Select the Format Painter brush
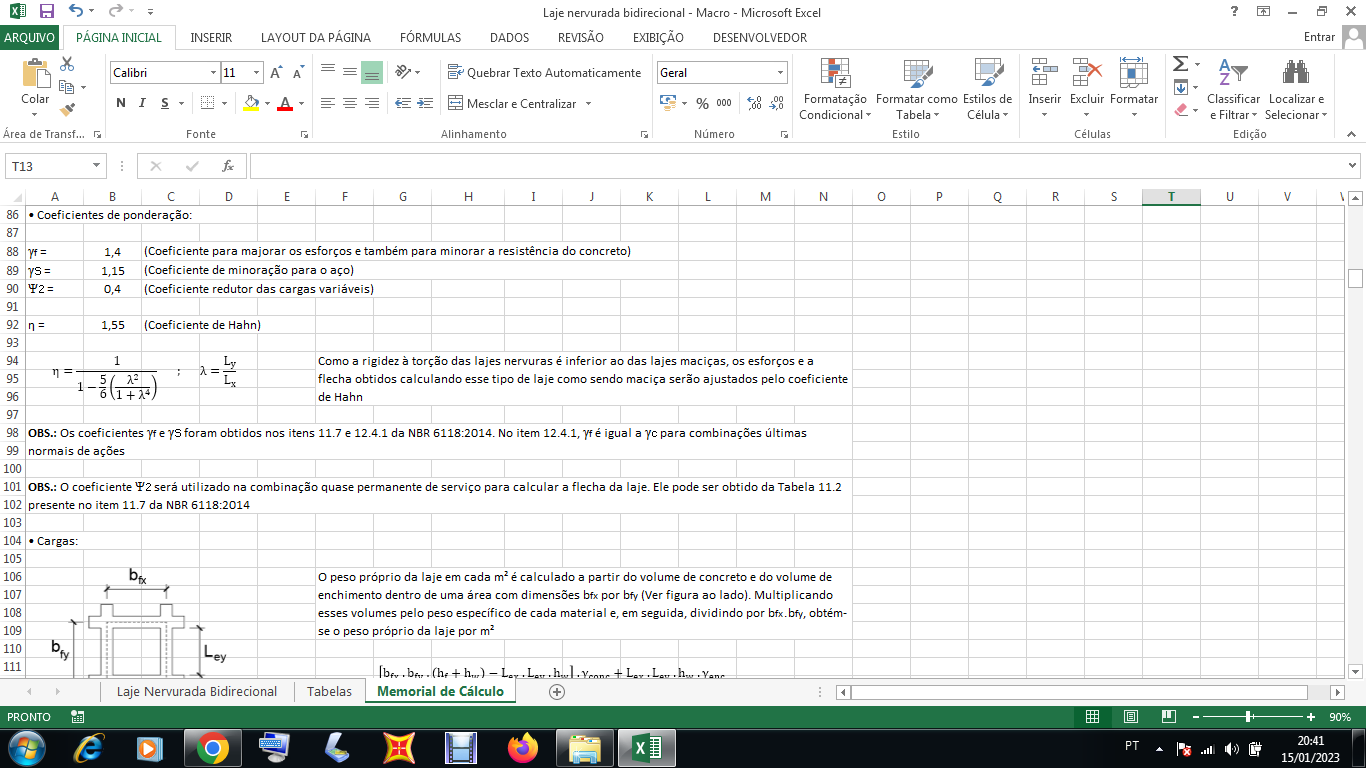The height and width of the screenshot is (768, 1366). 67,110
